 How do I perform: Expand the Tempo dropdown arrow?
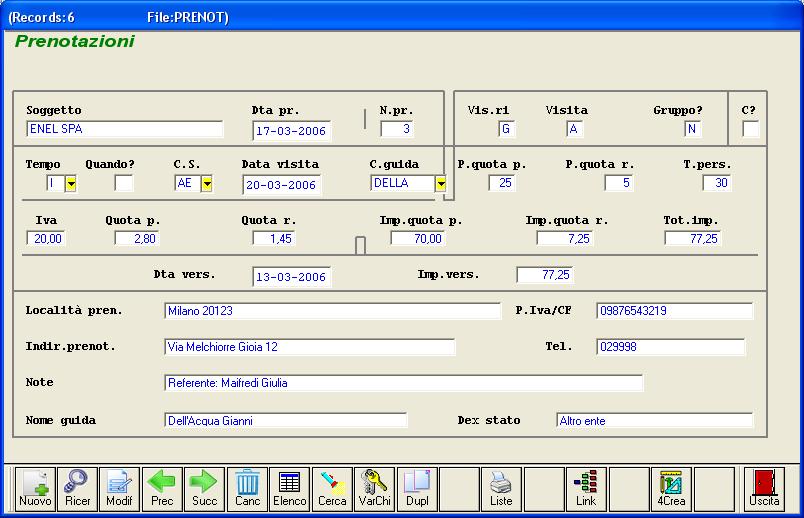pos(71,184)
